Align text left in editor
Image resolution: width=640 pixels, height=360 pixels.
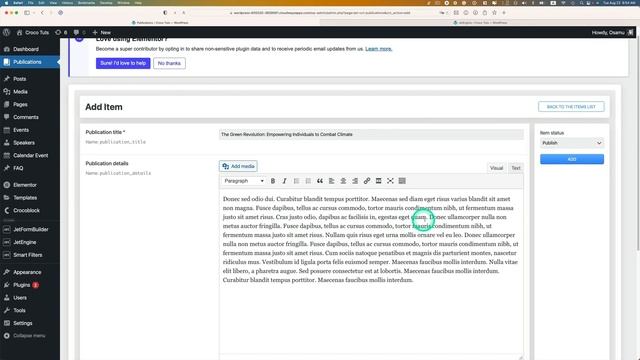331,181
